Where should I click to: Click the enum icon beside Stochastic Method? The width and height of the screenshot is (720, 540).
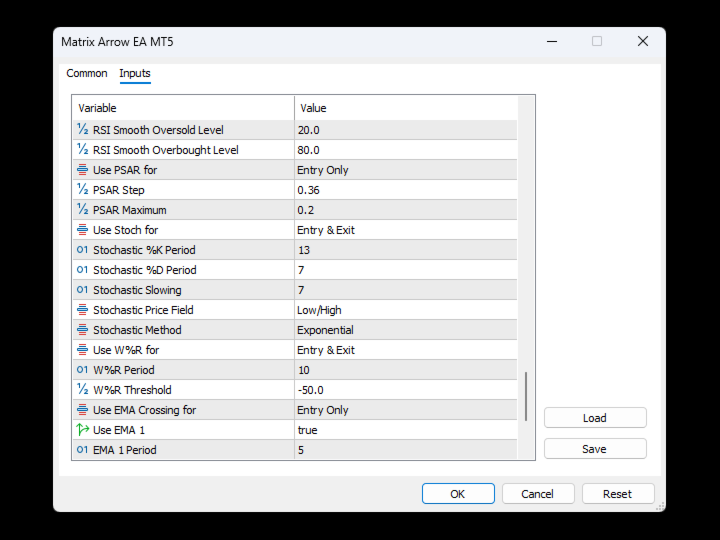pos(82,330)
